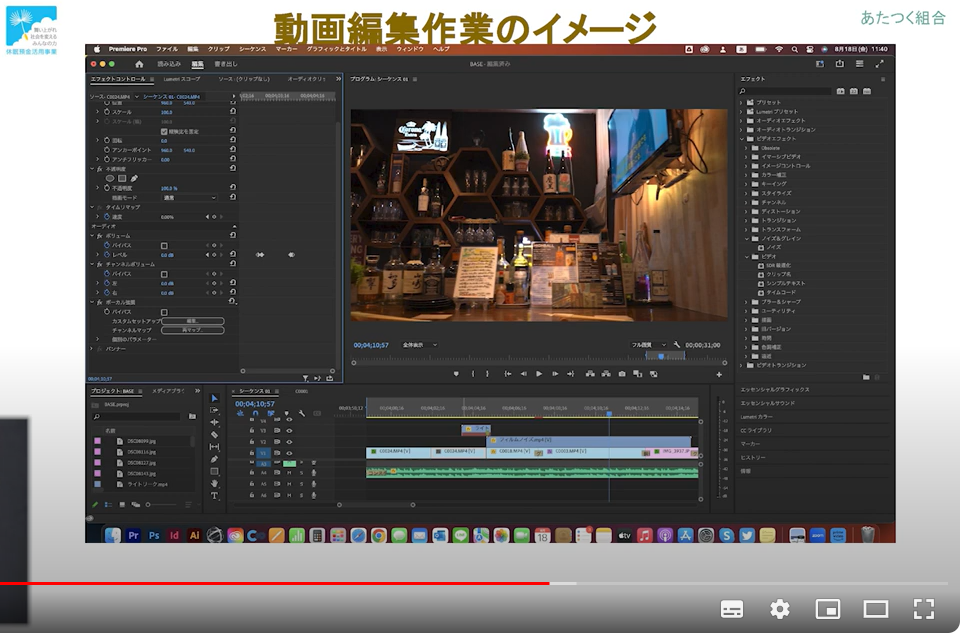Collapse the Video Effects folder
The width and height of the screenshot is (960, 633).
[741, 139]
